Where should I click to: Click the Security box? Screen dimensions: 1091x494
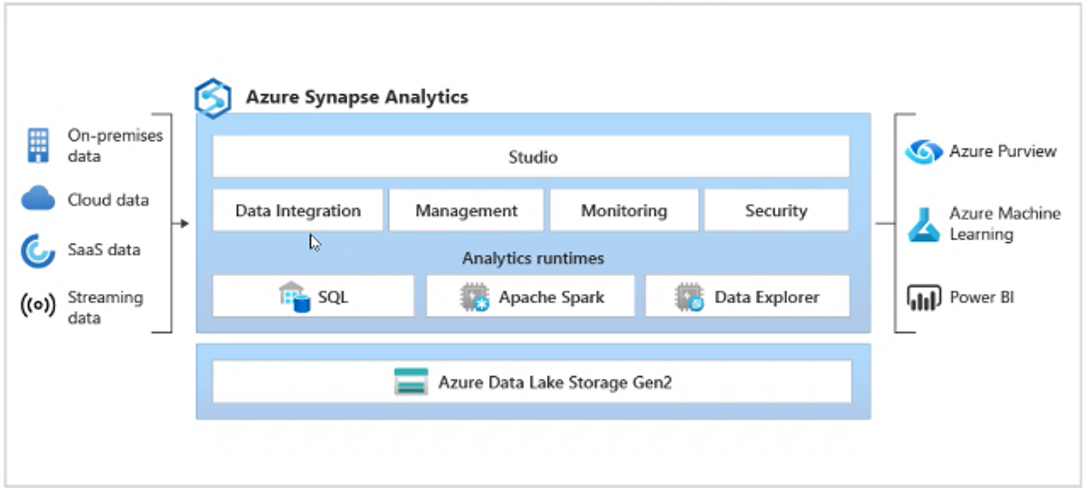pos(776,211)
